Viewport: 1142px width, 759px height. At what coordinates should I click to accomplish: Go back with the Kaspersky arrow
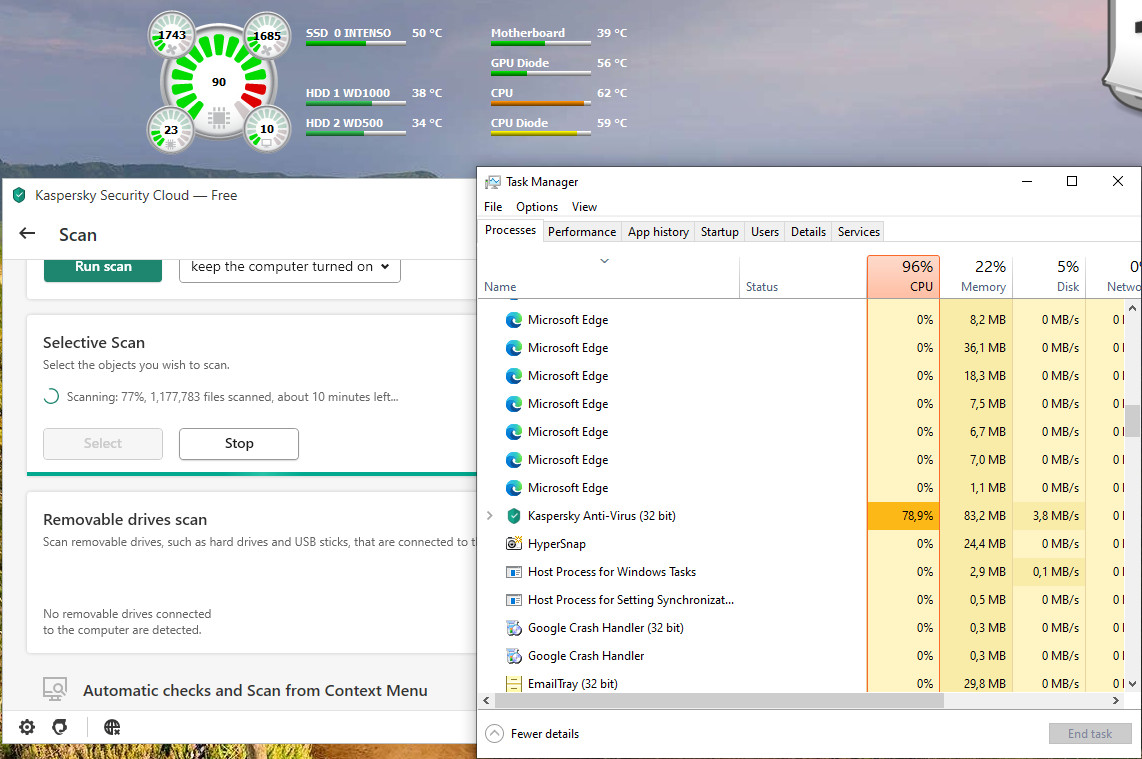tap(27, 233)
